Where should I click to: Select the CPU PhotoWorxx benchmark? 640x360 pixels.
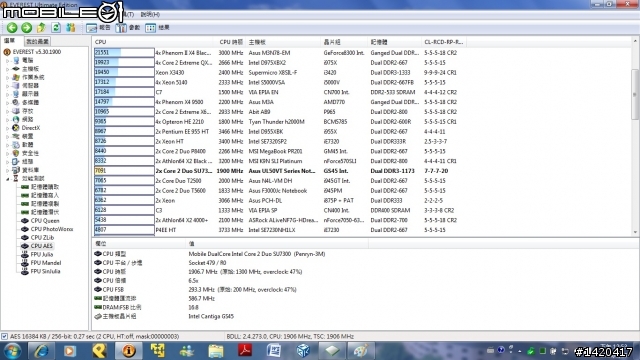coord(52,229)
